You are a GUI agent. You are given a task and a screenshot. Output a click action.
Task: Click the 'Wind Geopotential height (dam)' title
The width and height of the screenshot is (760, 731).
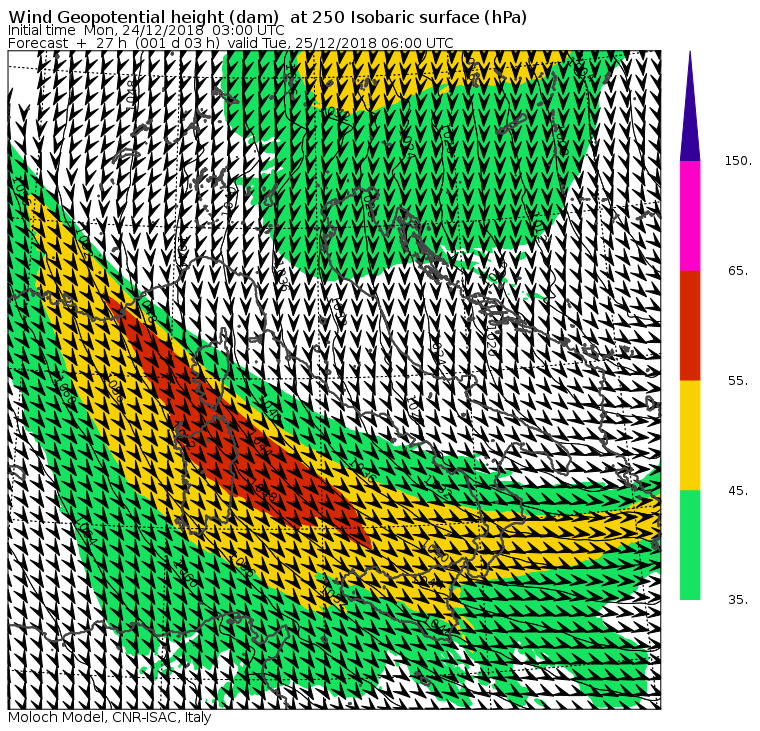pos(268,17)
